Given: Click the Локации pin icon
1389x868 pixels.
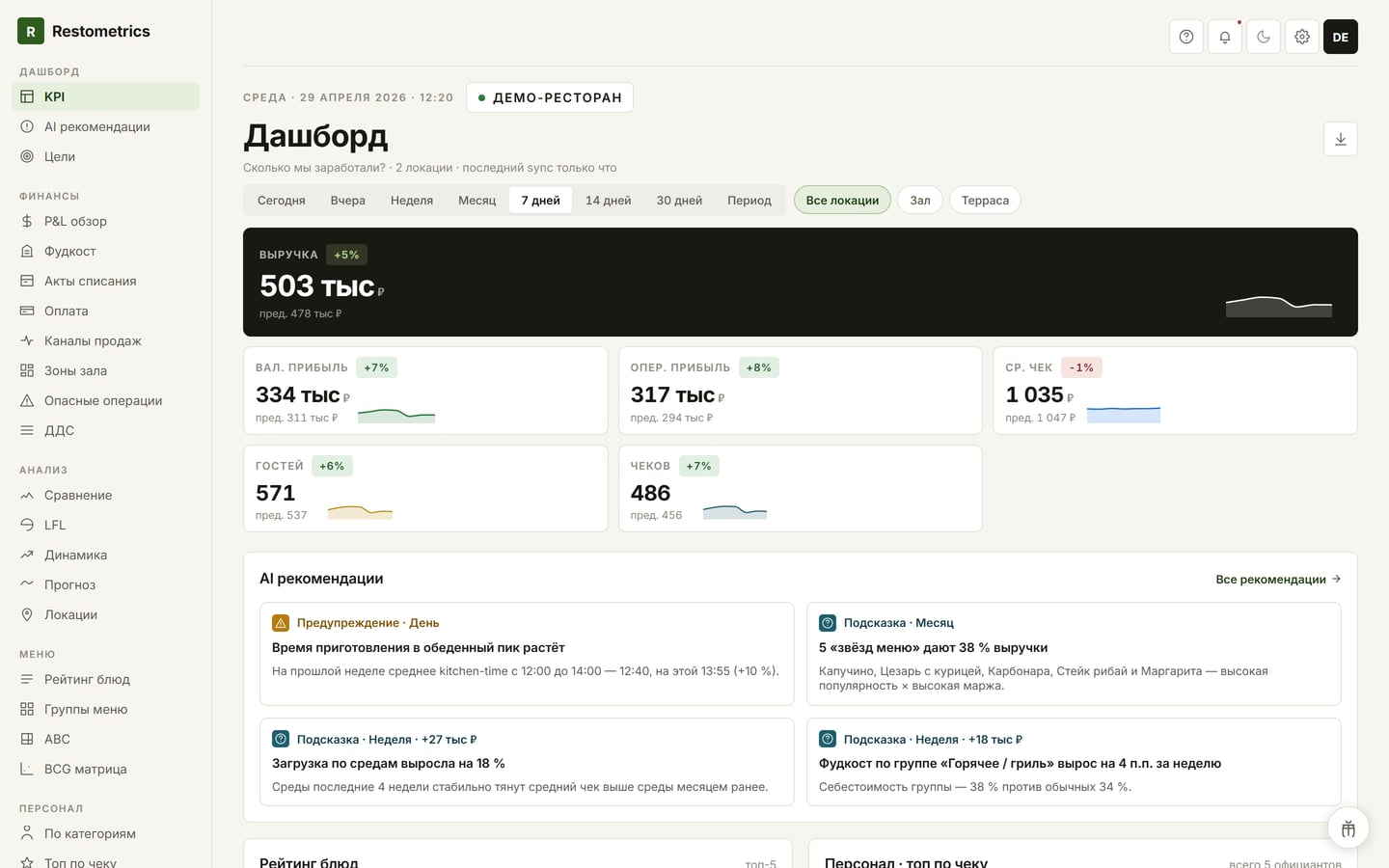Looking at the screenshot, I should pos(27,614).
